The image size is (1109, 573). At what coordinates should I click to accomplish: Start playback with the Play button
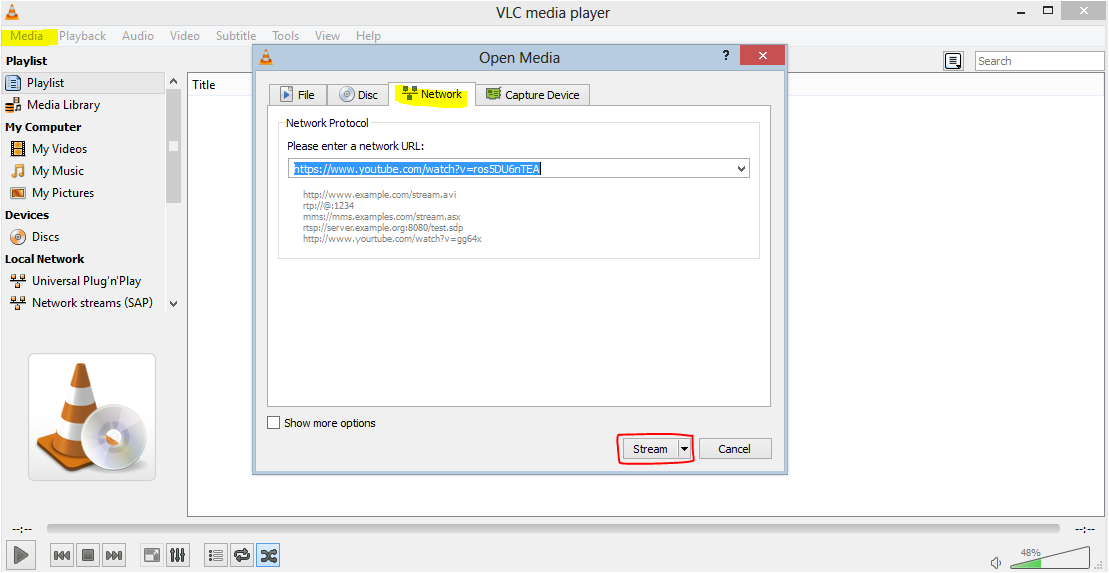coord(21,555)
